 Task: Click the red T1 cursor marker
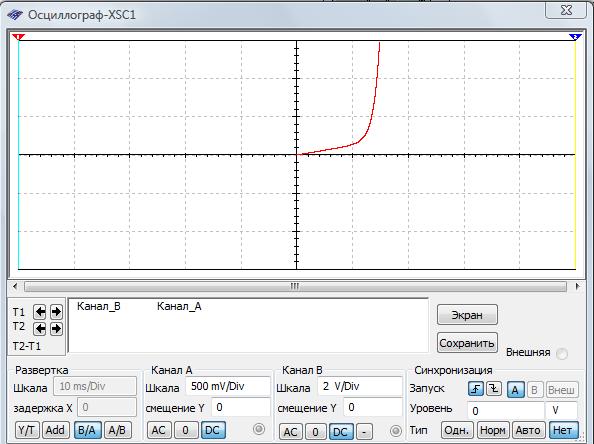click(x=18, y=37)
